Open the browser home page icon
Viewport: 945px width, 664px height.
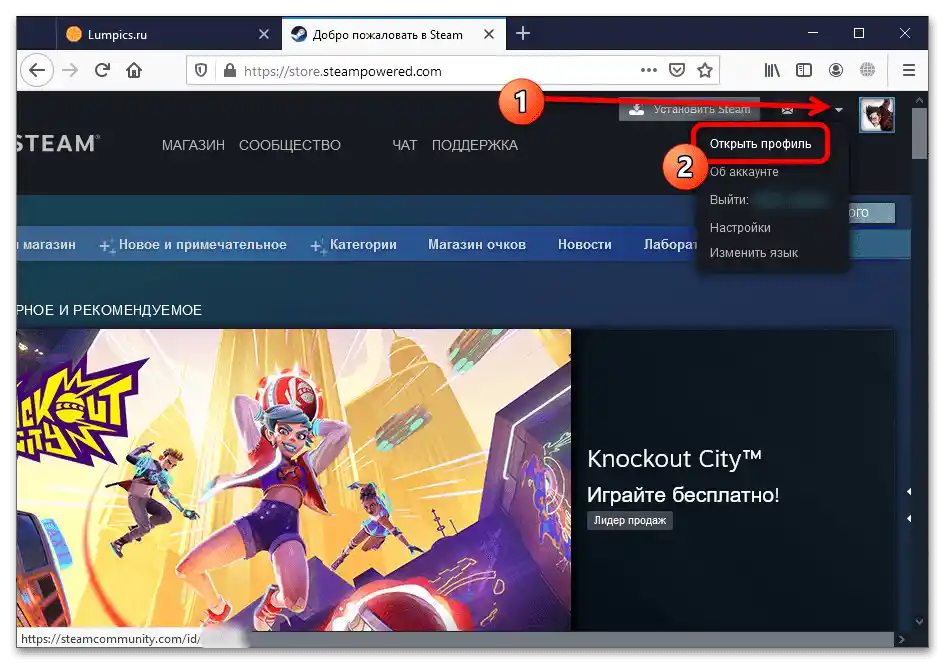click(x=134, y=70)
